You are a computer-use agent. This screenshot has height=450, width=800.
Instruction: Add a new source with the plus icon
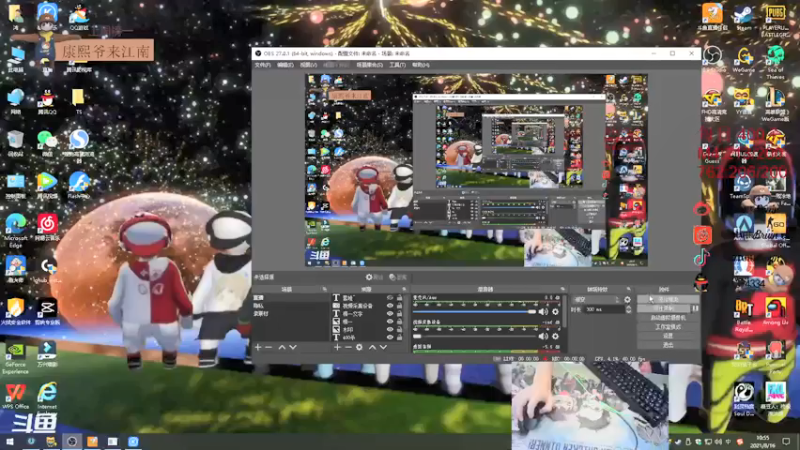click(337, 347)
